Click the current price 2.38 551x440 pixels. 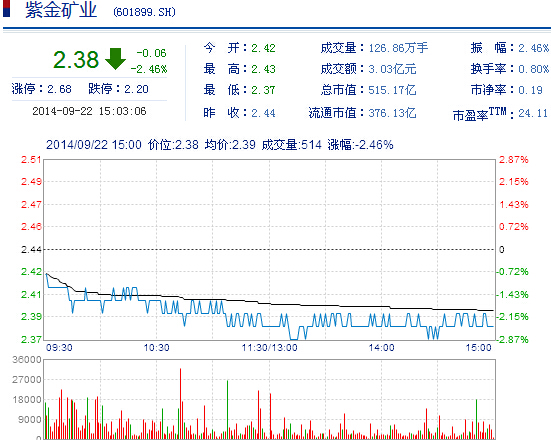(76, 59)
